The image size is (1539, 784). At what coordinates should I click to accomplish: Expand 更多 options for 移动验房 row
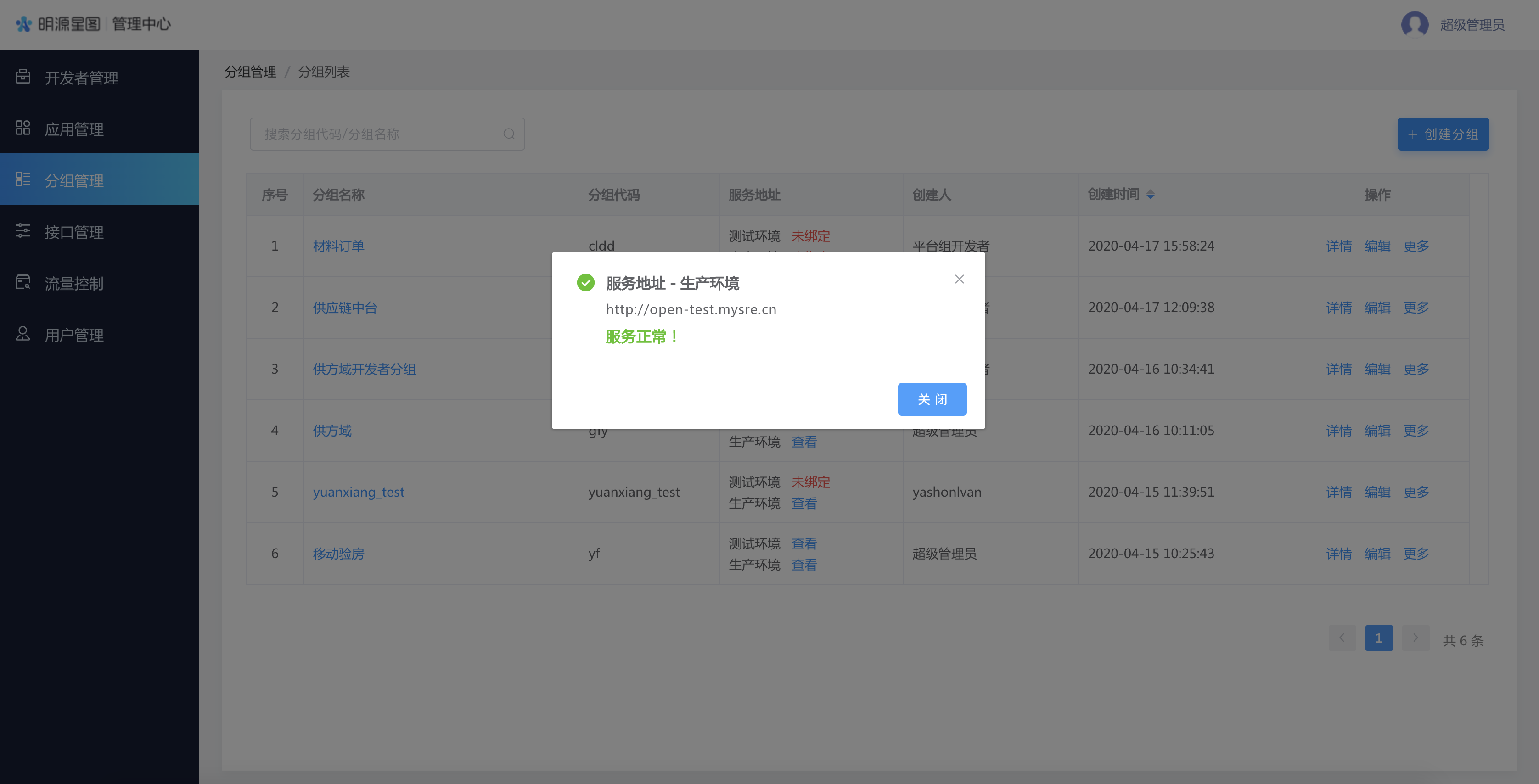(1416, 554)
